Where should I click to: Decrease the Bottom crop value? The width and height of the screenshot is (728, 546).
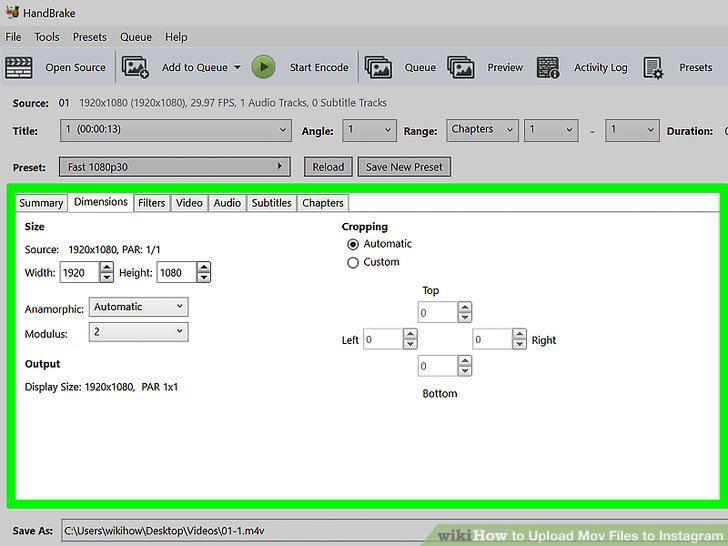click(464, 371)
